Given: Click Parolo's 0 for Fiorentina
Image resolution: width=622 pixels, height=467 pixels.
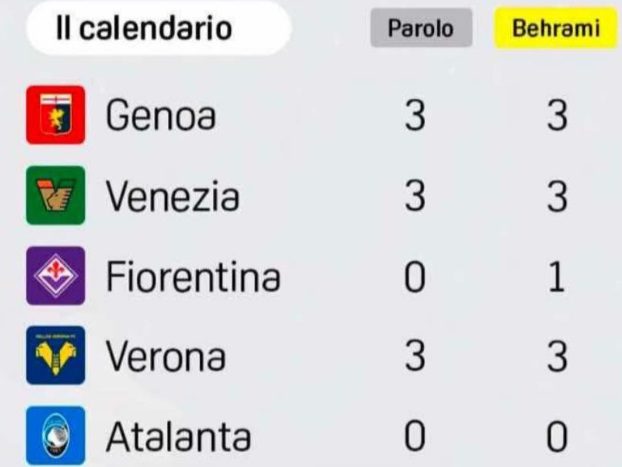Looking at the screenshot, I should (x=415, y=277).
